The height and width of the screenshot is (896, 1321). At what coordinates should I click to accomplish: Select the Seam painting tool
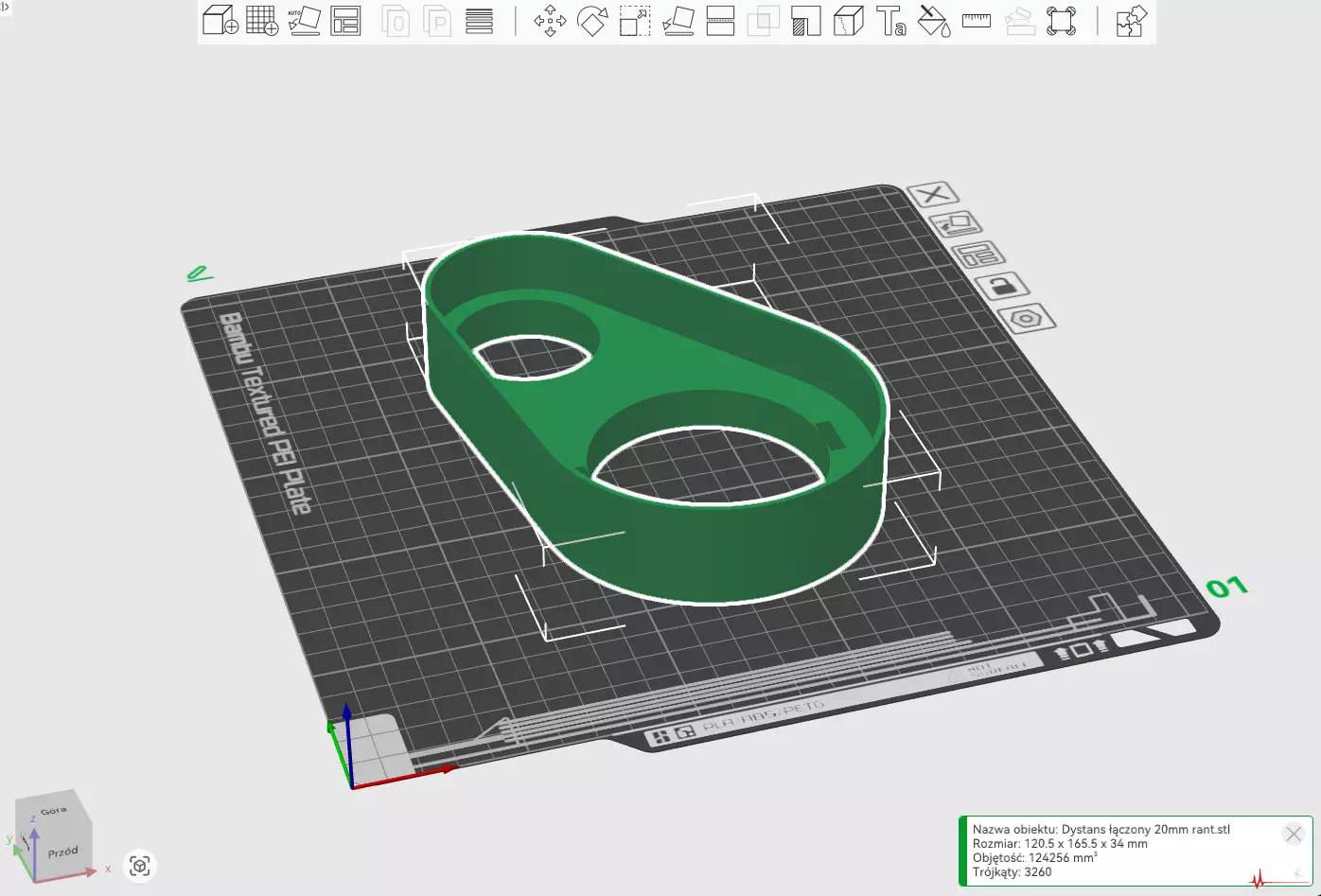(849, 21)
